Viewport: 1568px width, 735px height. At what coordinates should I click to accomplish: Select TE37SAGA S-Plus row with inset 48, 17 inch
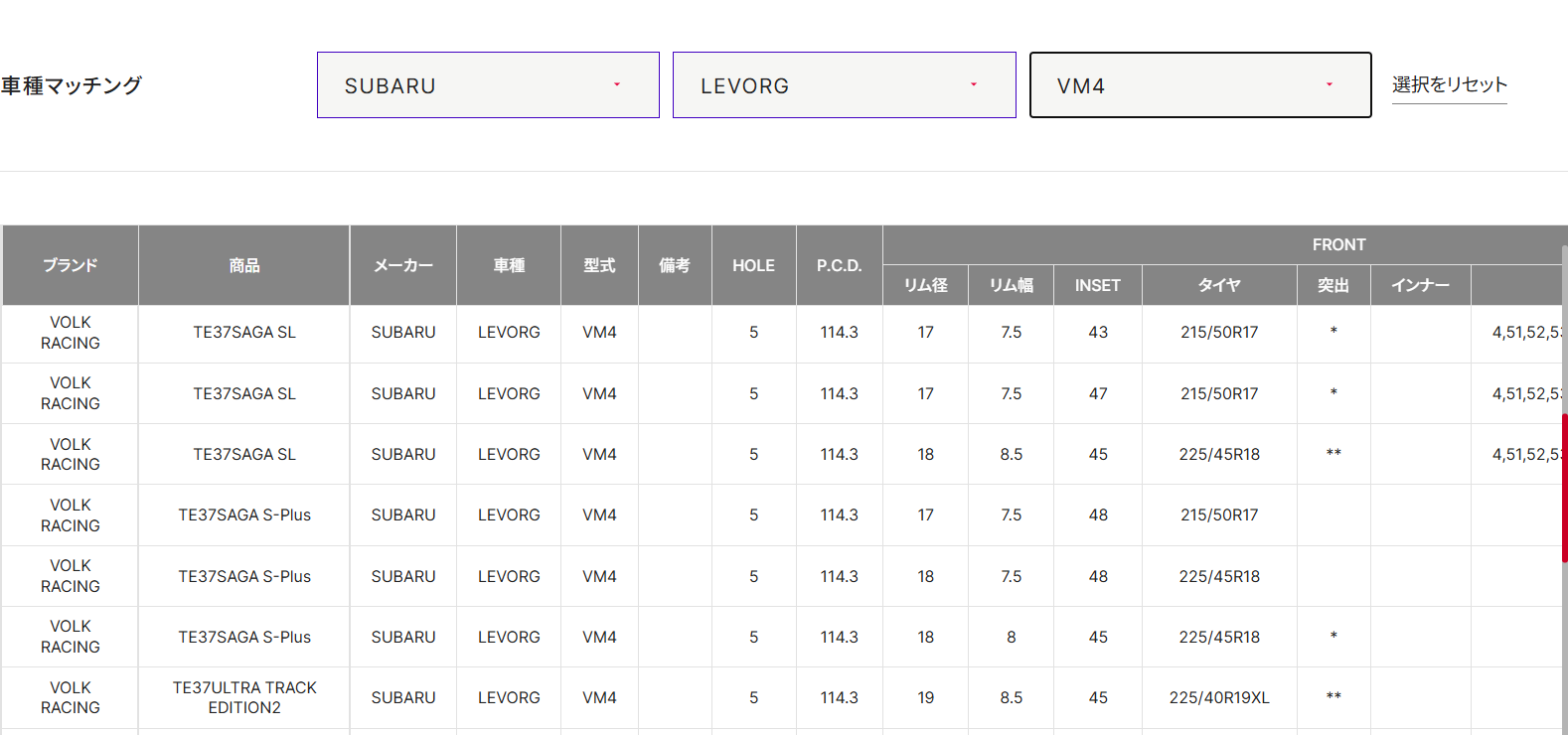point(244,514)
